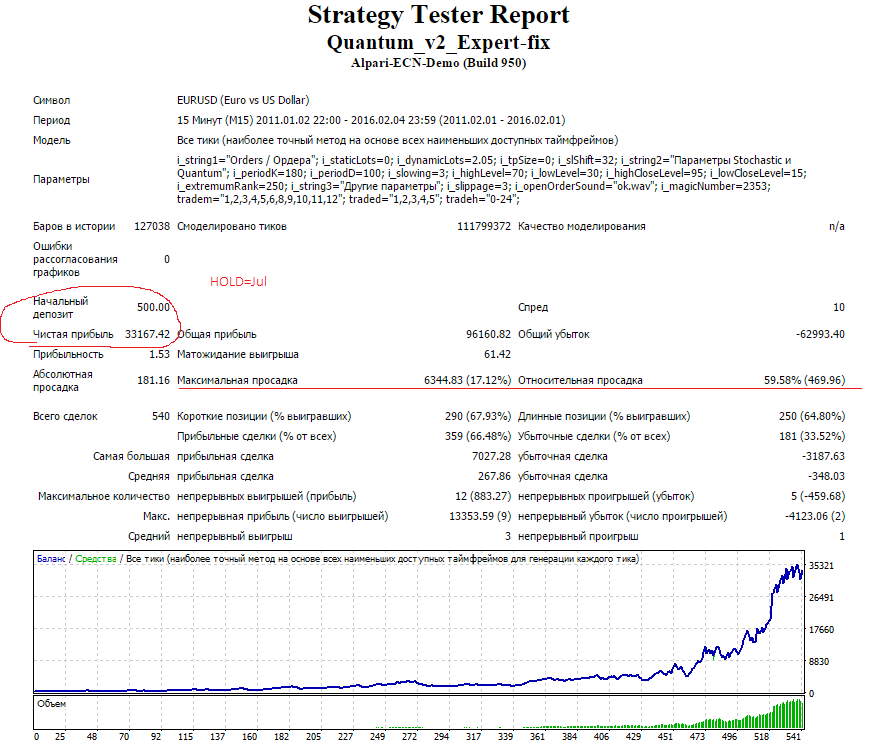Screen dimensions: 887x745
Task: Click the 'Модель' row label
Action: click(x=51, y=140)
